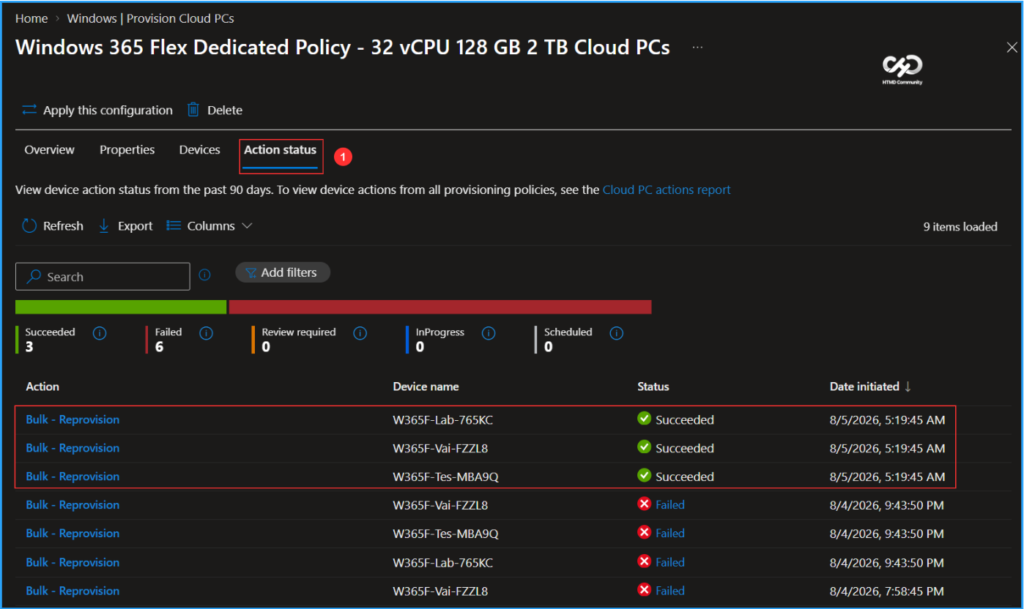This screenshot has width=1024, height=609.
Task: Click the red X icon for W365F-Lab-765KC failed row
Action: (644, 561)
